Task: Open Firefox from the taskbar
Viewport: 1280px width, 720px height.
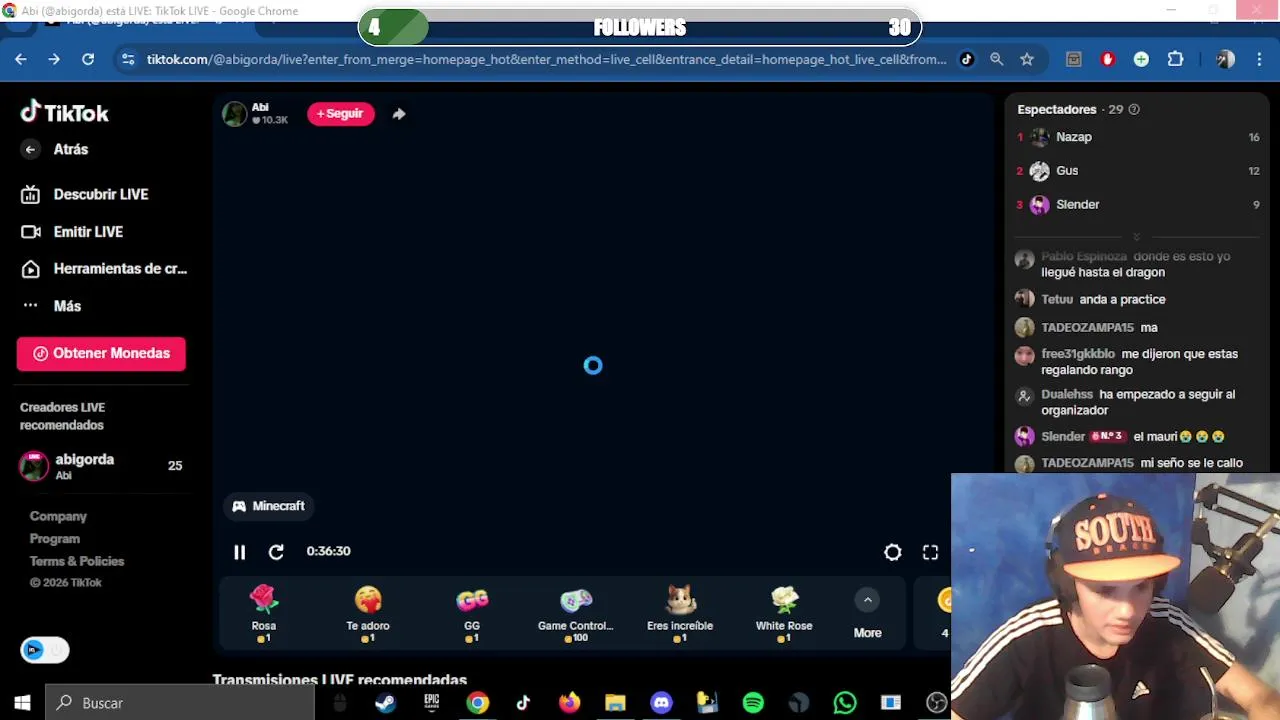Action: [x=569, y=703]
